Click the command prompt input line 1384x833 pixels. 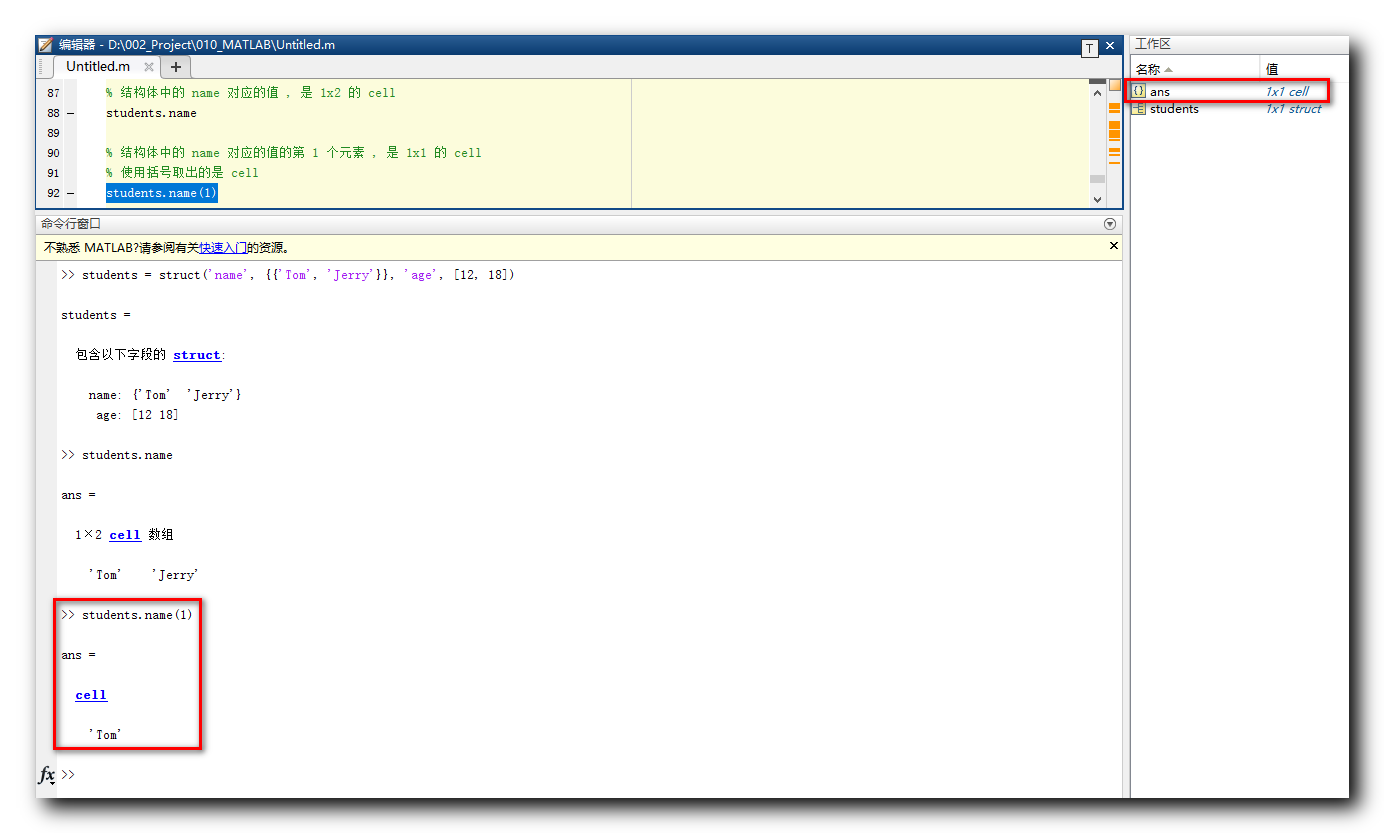pos(590,775)
